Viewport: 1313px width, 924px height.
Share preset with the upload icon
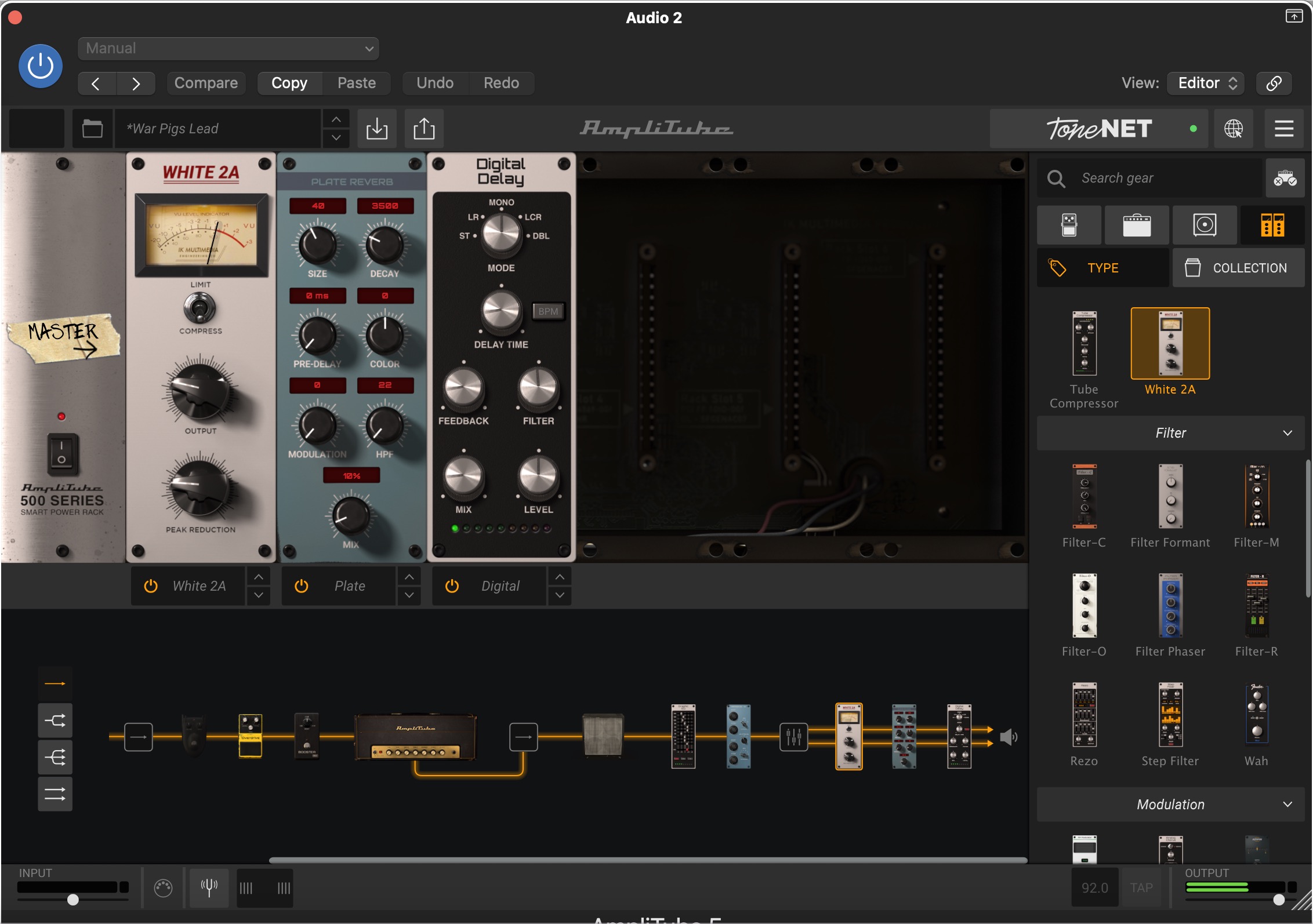click(424, 128)
